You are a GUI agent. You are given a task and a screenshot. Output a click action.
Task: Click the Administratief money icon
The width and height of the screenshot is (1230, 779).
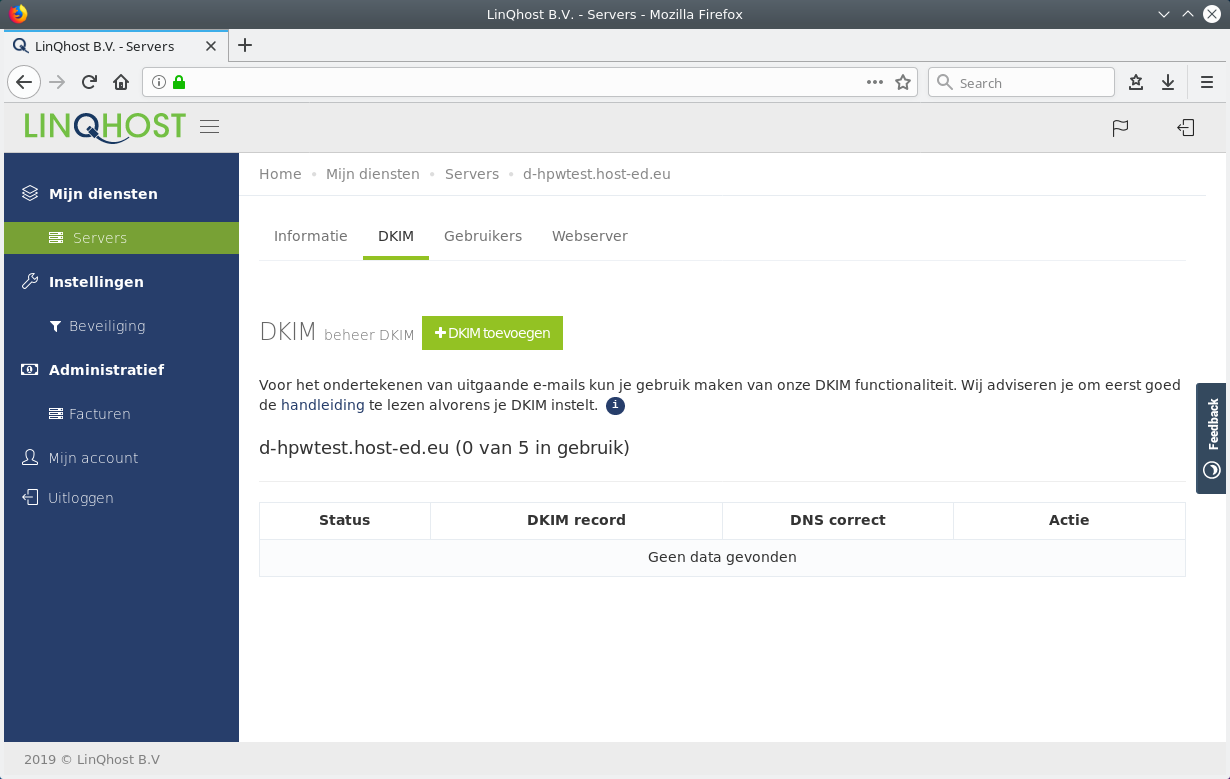coord(30,369)
